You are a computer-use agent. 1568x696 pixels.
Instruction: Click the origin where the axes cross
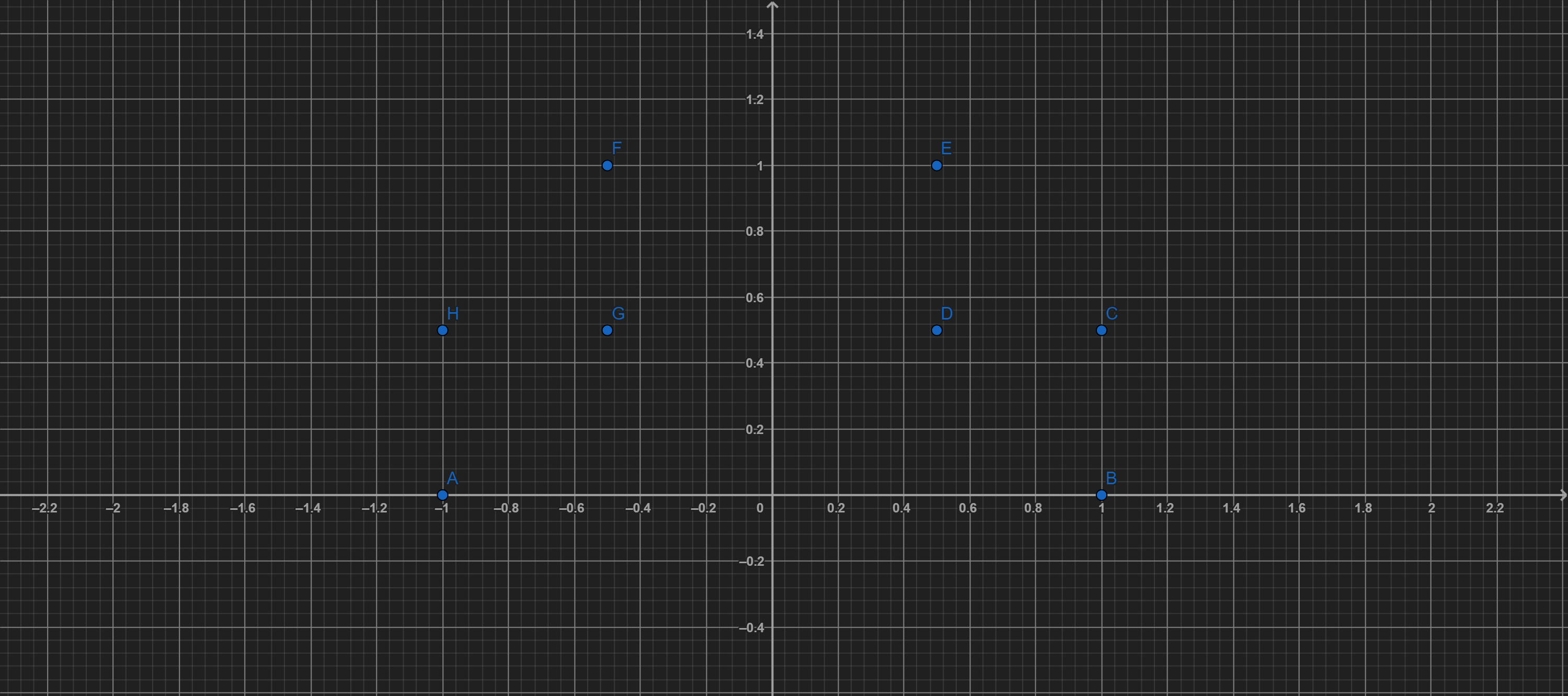pyautogui.click(x=773, y=495)
